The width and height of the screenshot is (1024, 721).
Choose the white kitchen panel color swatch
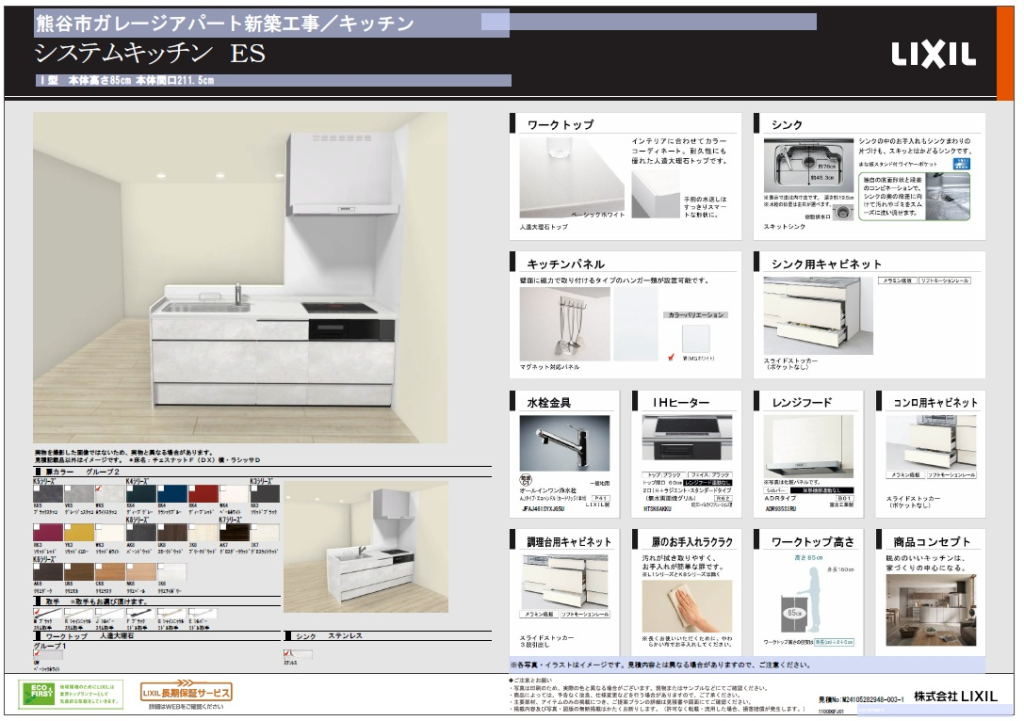click(696, 339)
